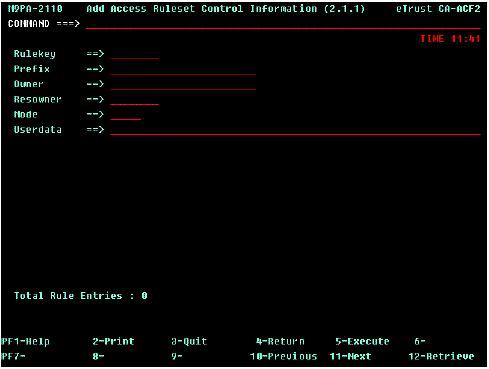Click the unassigned 9- key label

pyautogui.click(x=177, y=356)
